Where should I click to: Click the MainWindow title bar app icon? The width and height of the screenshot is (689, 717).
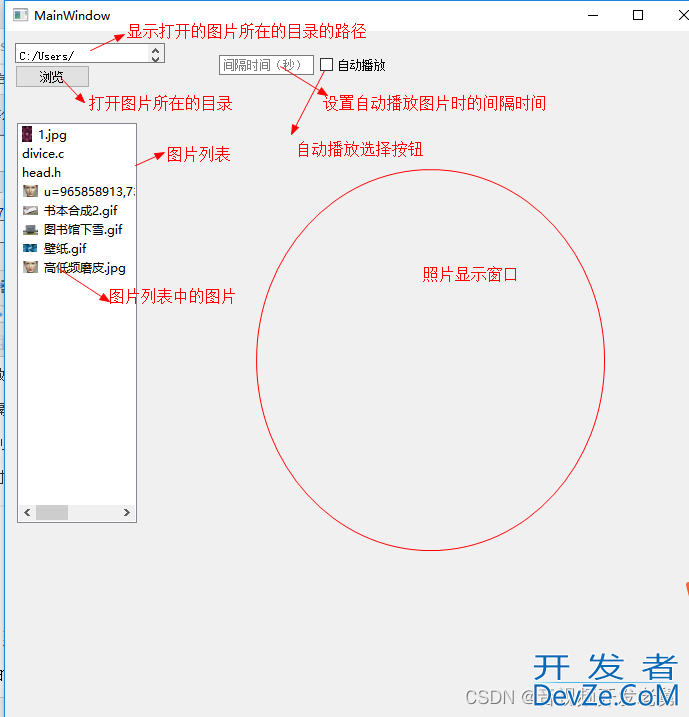click(x=19, y=15)
